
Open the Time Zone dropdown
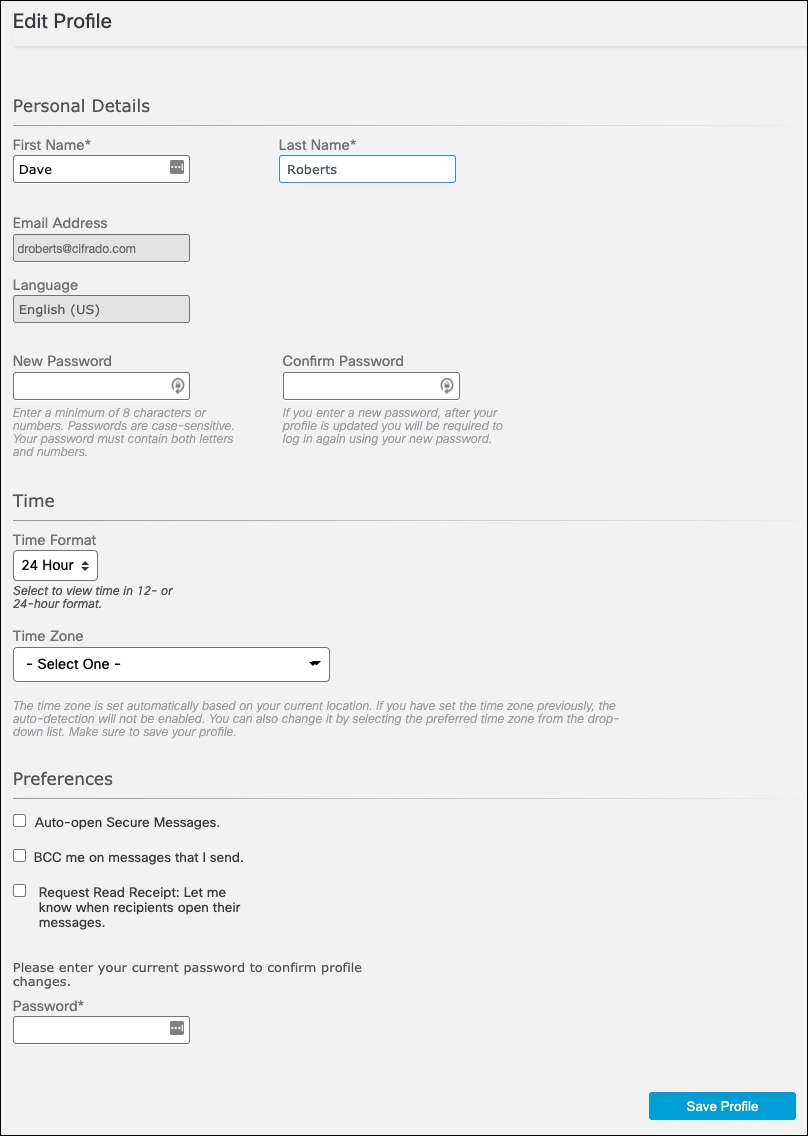pyautogui.click(x=171, y=664)
